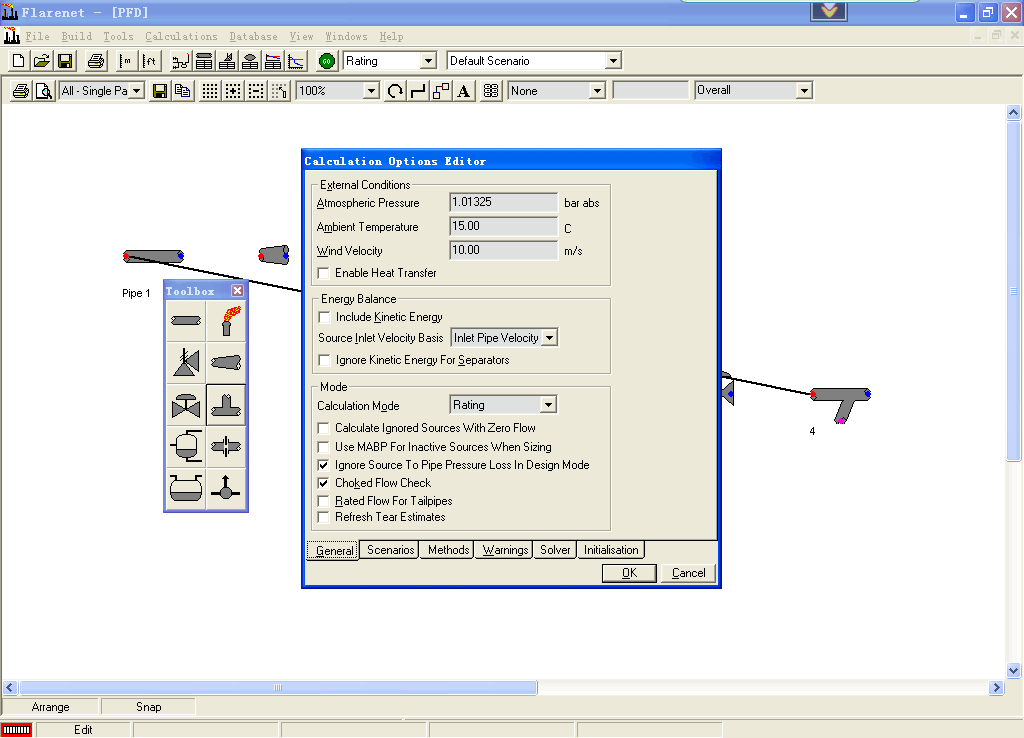Click the Ambient Temperature input field

pyautogui.click(x=504, y=227)
